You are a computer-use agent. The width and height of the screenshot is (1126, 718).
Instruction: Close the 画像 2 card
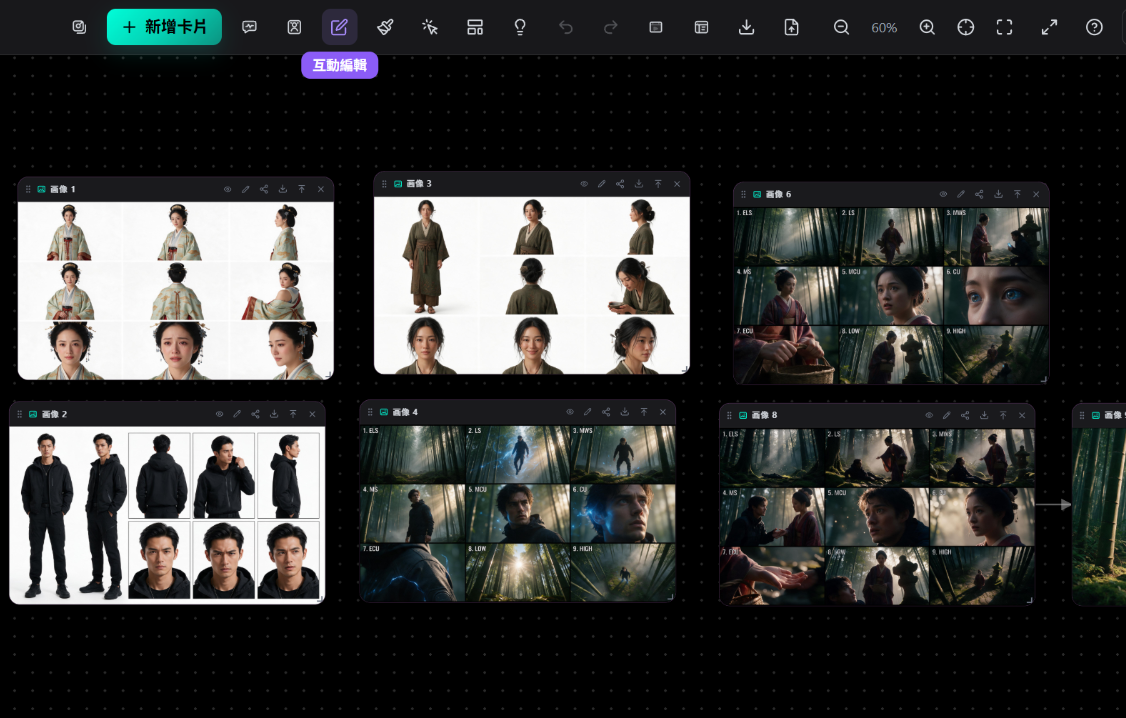pyautogui.click(x=312, y=414)
